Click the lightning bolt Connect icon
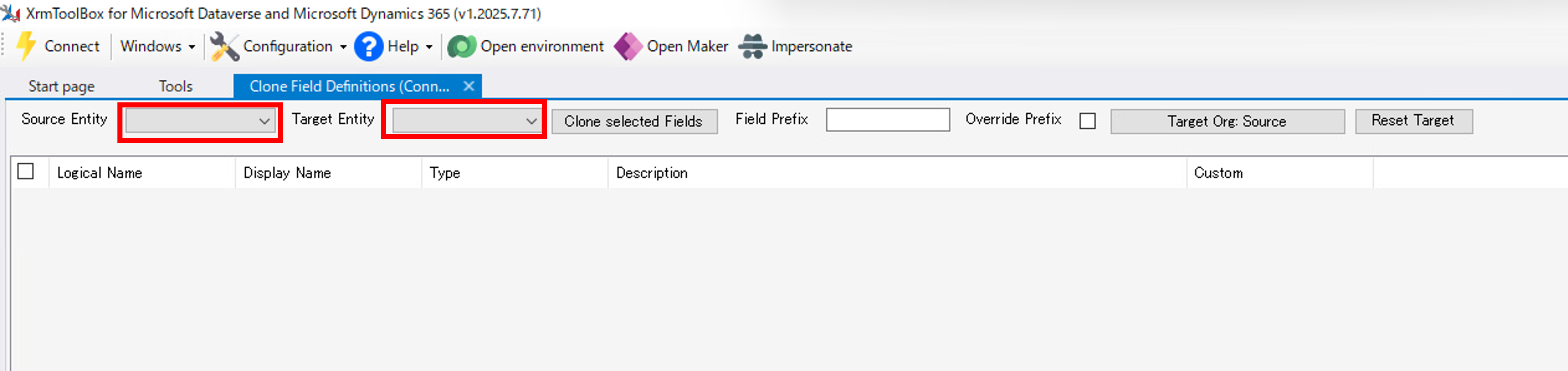 (x=26, y=46)
